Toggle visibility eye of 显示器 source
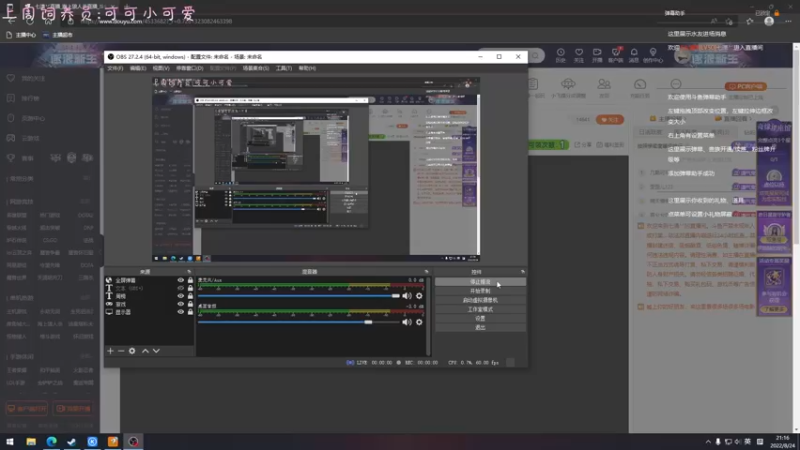The width and height of the screenshot is (800, 450). pos(181,312)
